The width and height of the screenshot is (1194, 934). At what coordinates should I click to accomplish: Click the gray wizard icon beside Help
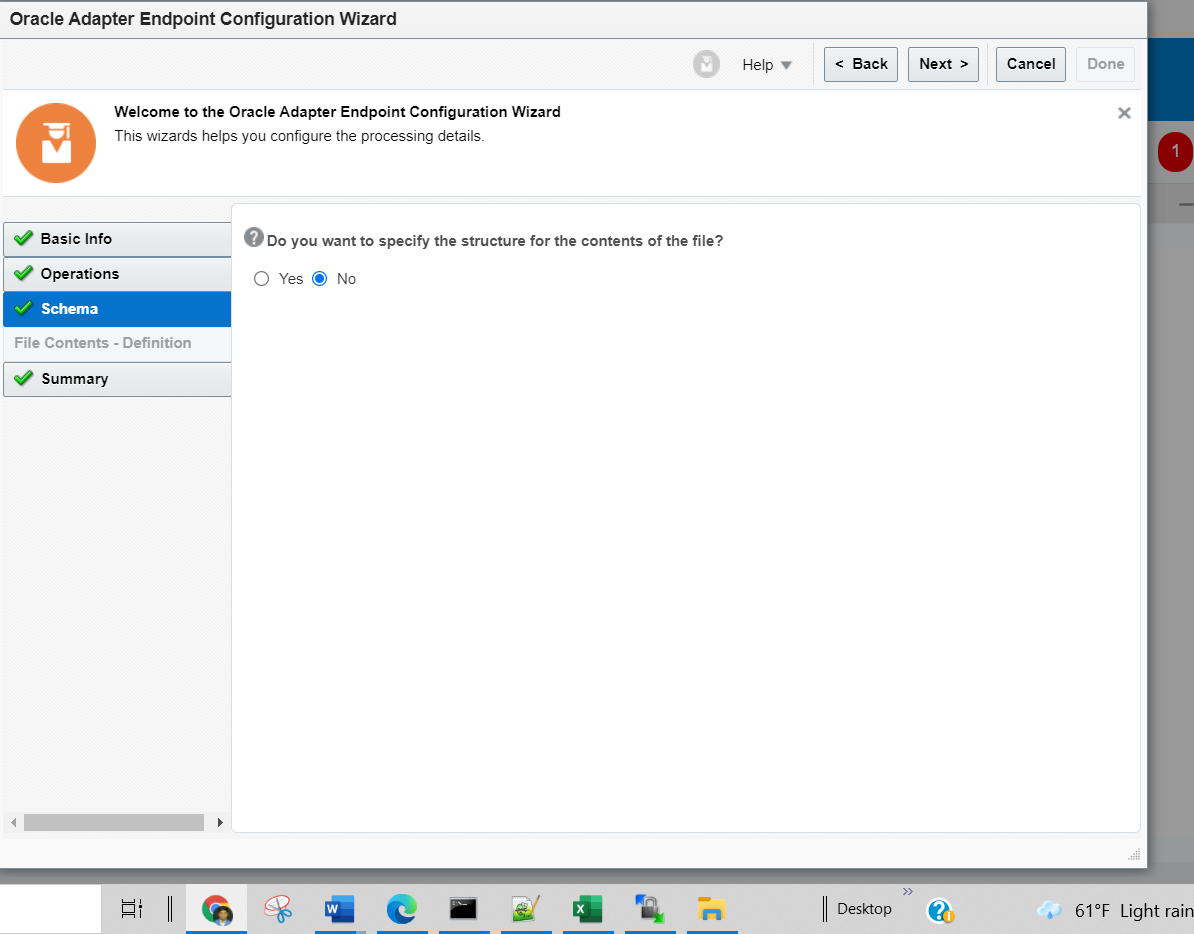coord(706,64)
